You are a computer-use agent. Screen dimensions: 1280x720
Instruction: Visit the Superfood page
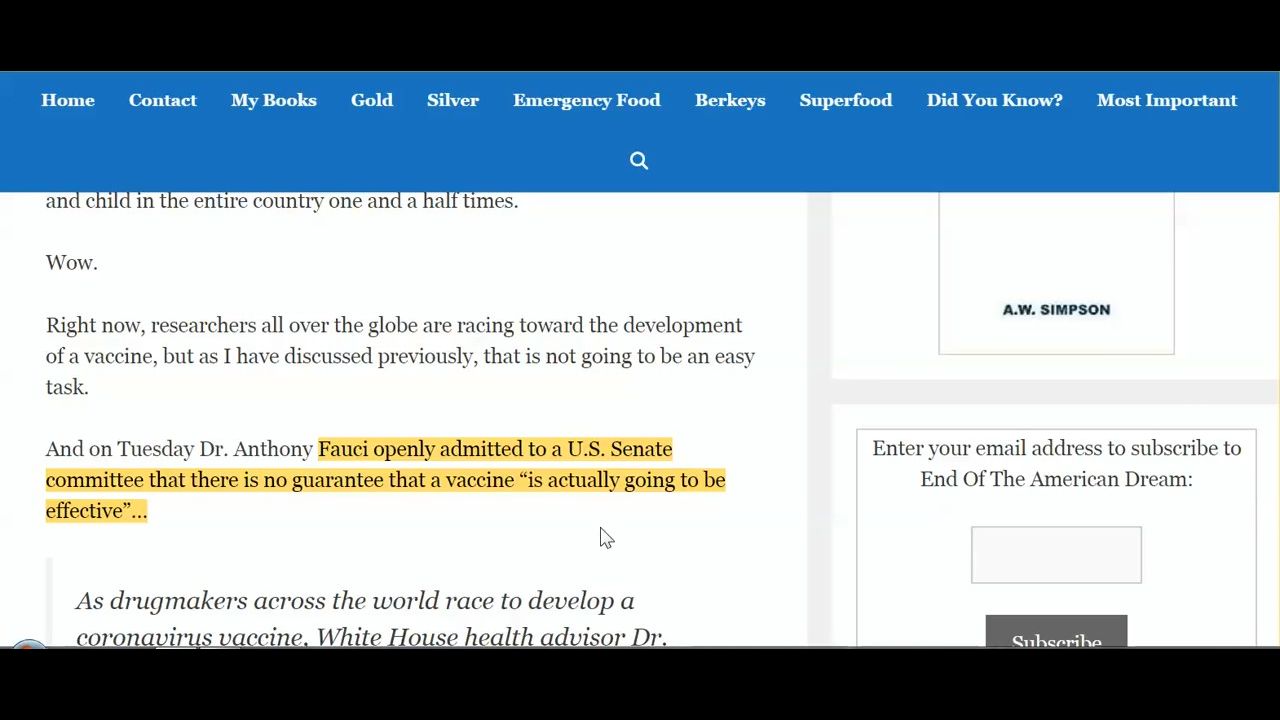coord(845,100)
